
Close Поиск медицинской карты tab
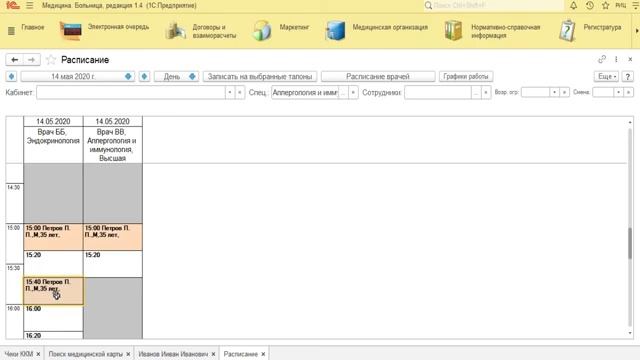tap(128, 354)
